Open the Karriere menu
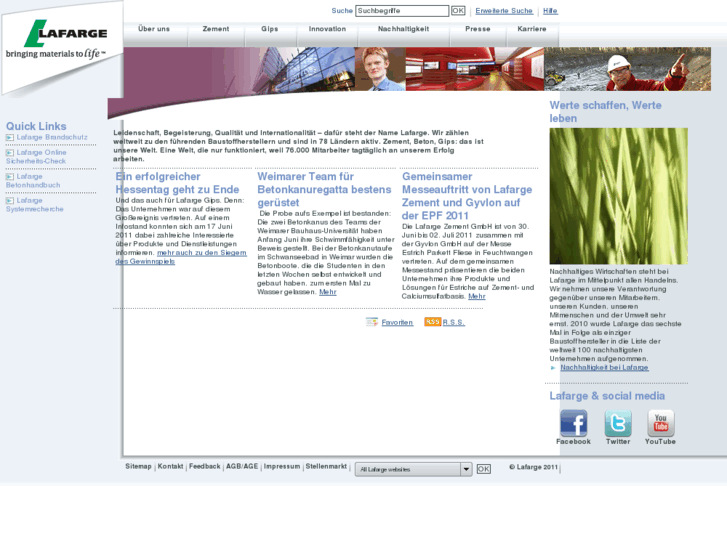This screenshot has height=545, width=727. 532,29
